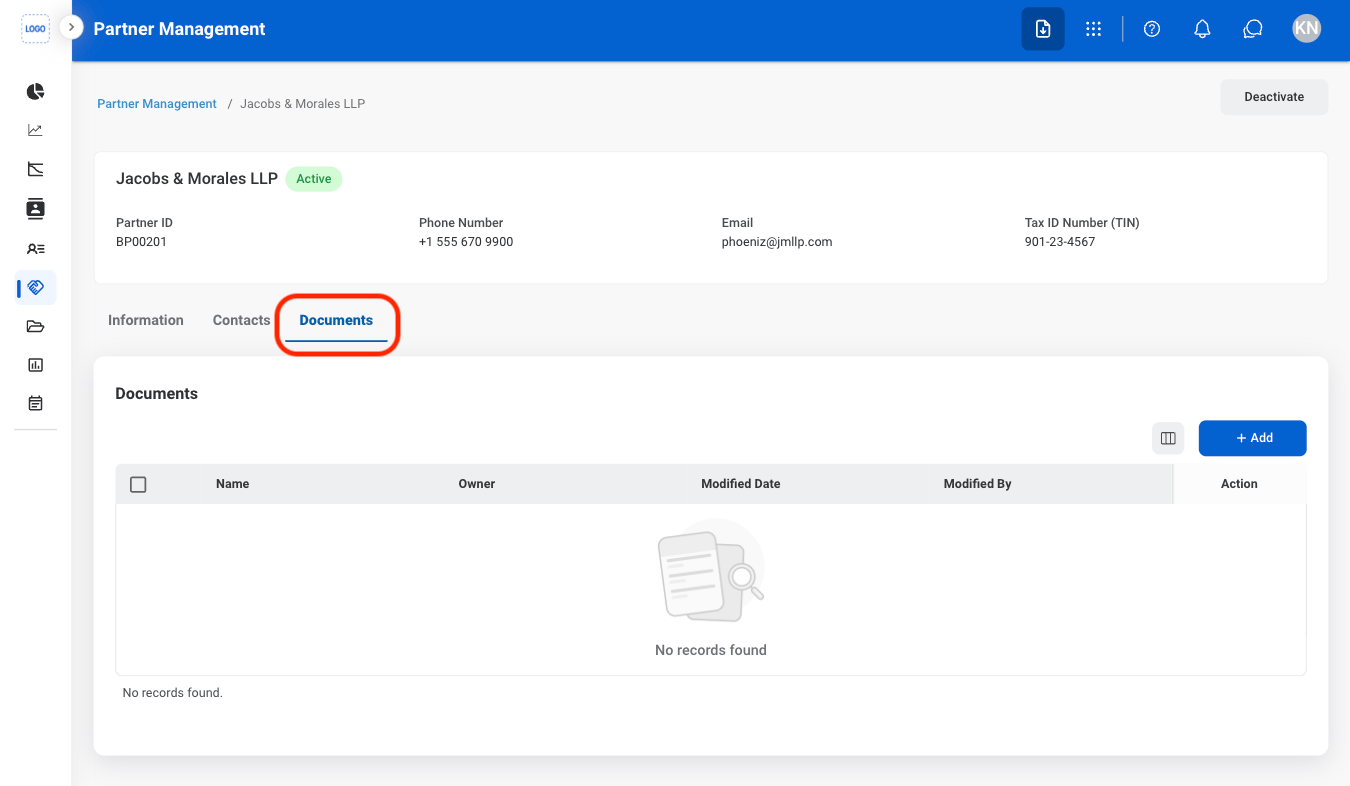Click the Deactivate button
The height and width of the screenshot is (786, 1350).
click(1274, 97)
